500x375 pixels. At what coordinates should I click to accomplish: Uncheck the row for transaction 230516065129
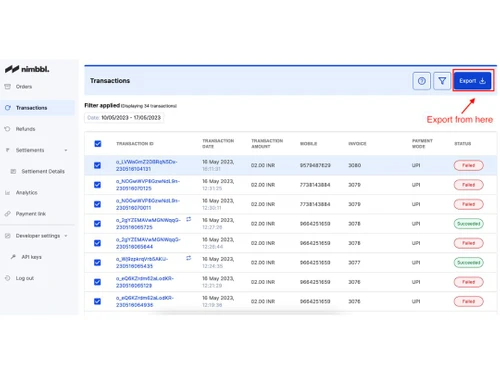(97, 282)
